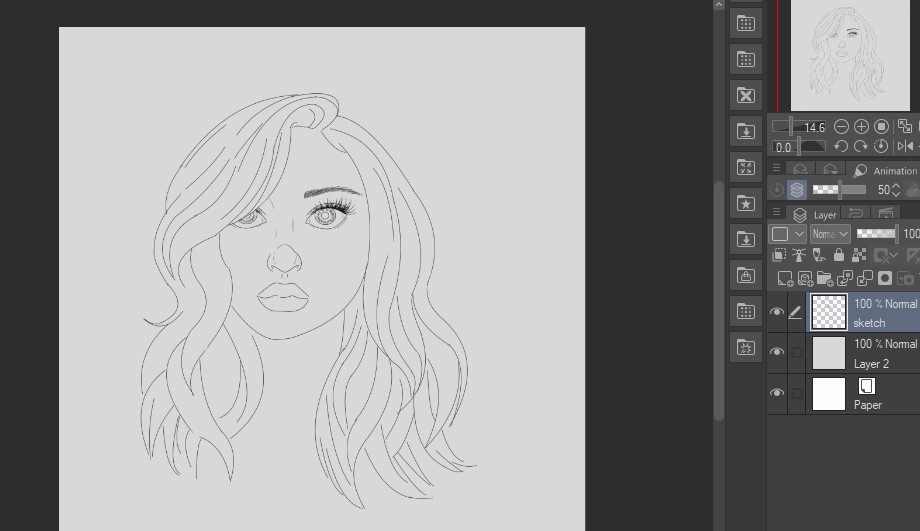
Task: Zoom out with the Navigator minus button
Action: 841,127
